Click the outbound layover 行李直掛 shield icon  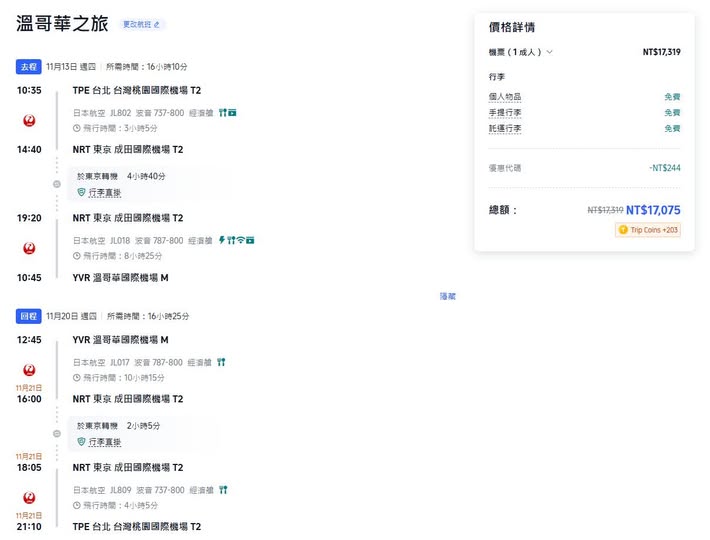click(82, 191)
